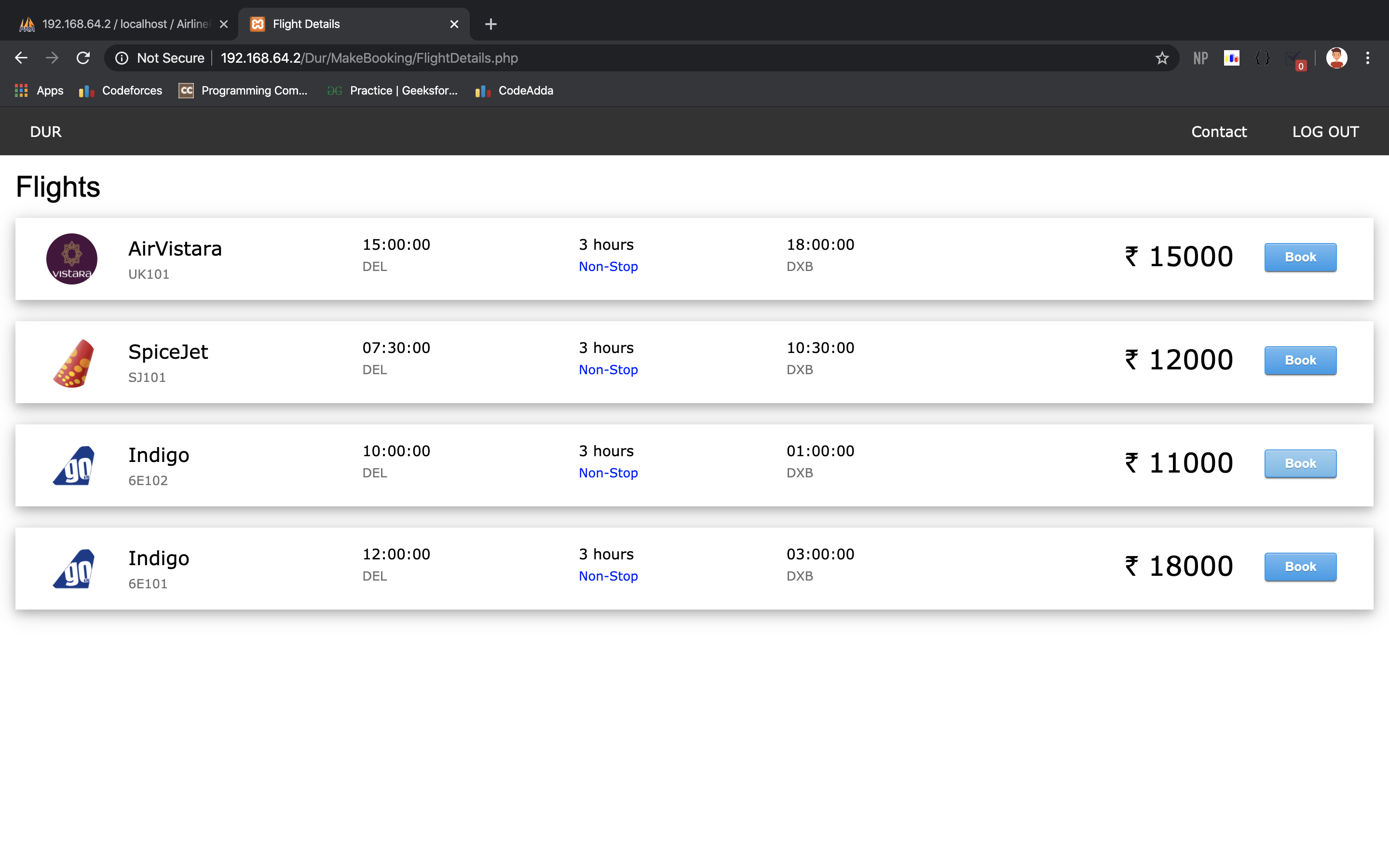Image resolution: width=1389 pixels, height=868 pixels.
Task: Open the colorful bar-chart extension icon
Action: tap(1232, 58)
